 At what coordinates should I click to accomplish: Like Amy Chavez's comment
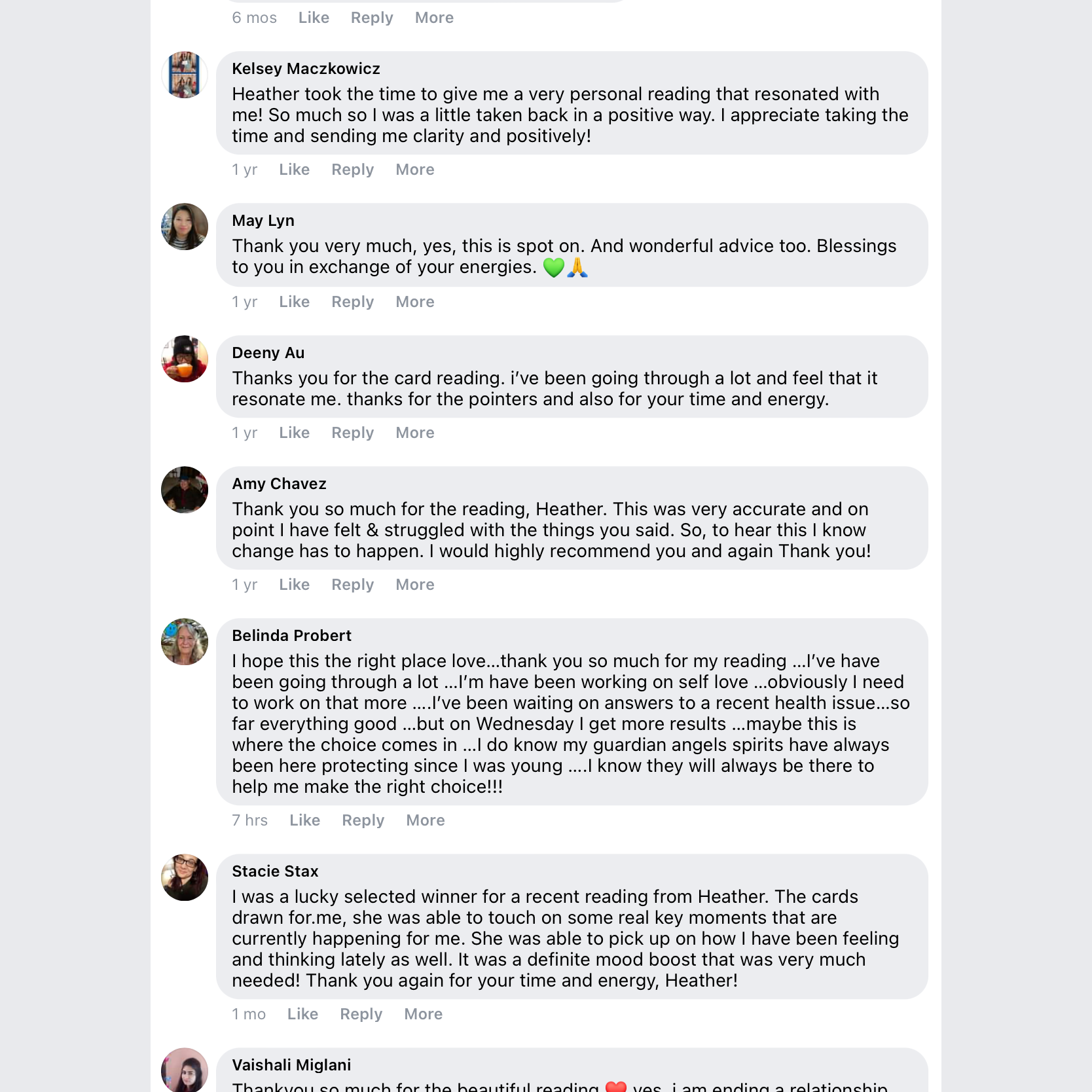[294, 585]
